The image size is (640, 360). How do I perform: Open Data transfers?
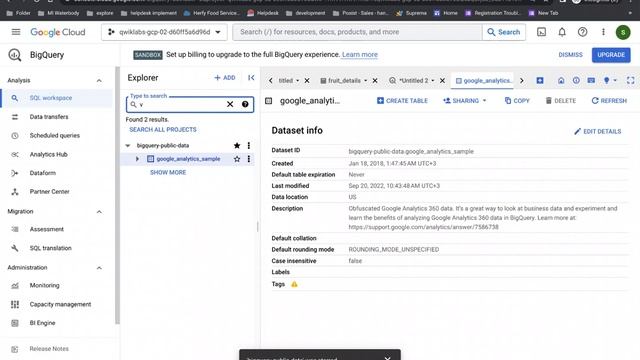pos(49,117)
